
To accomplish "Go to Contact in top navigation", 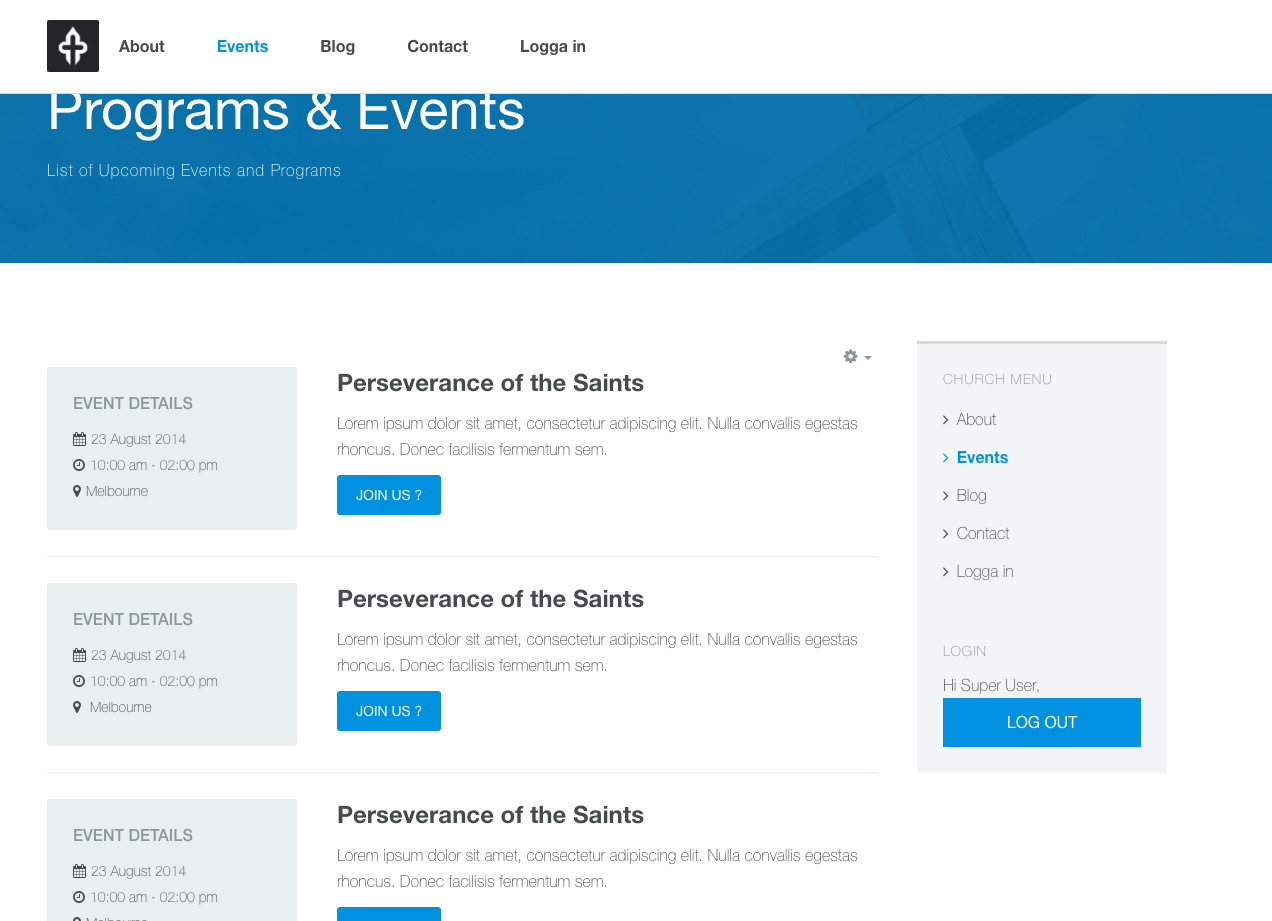I will [437, 46].
